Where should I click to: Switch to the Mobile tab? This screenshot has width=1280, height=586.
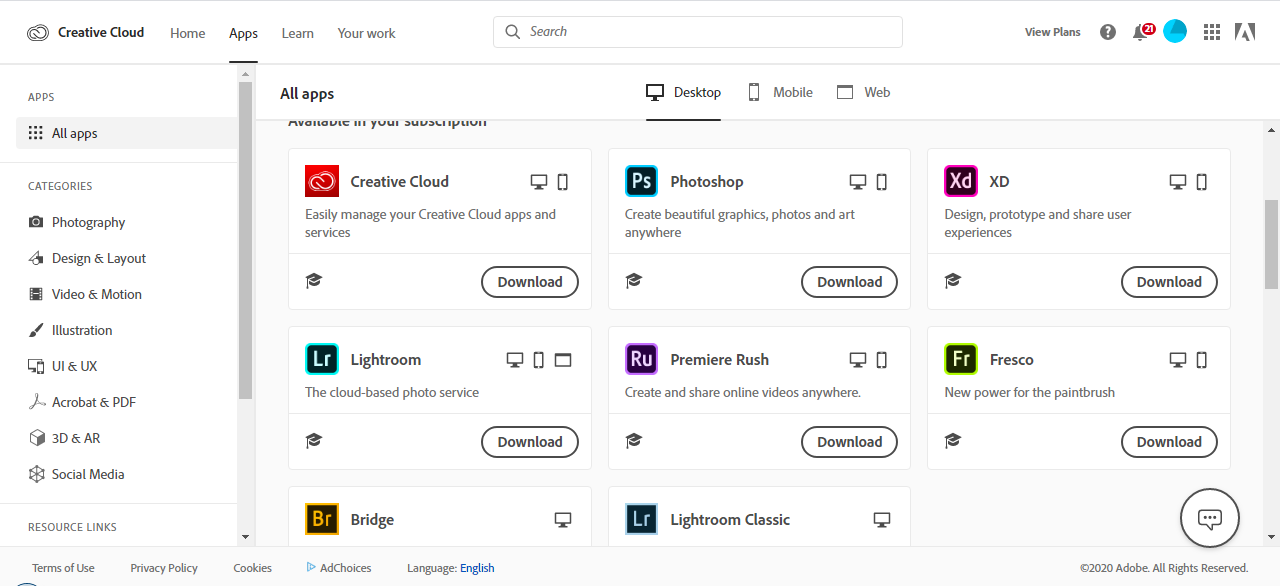tap(781, 92)
